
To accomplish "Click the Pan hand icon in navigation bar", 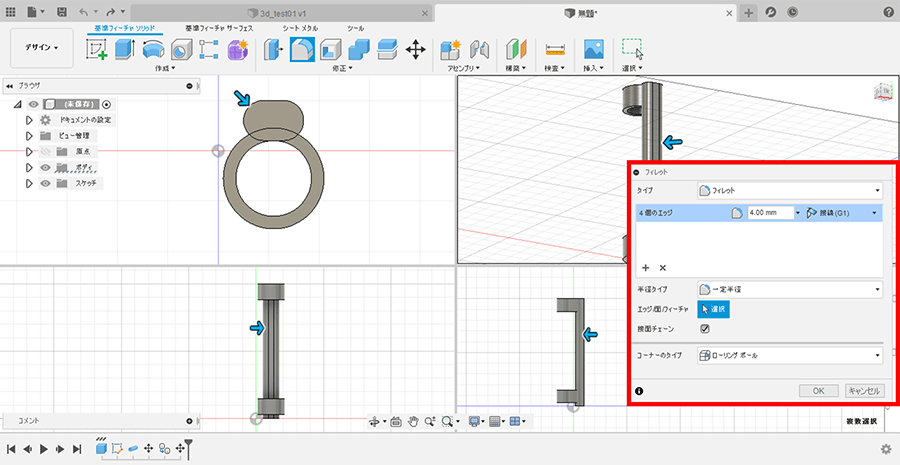I will click(412, 421).
